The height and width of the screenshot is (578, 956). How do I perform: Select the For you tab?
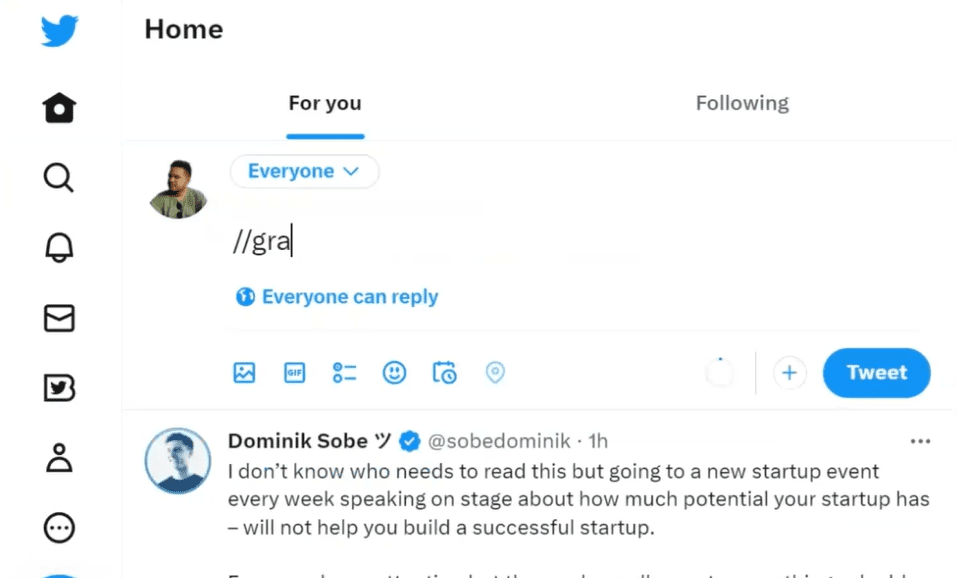tap(324, 102)
